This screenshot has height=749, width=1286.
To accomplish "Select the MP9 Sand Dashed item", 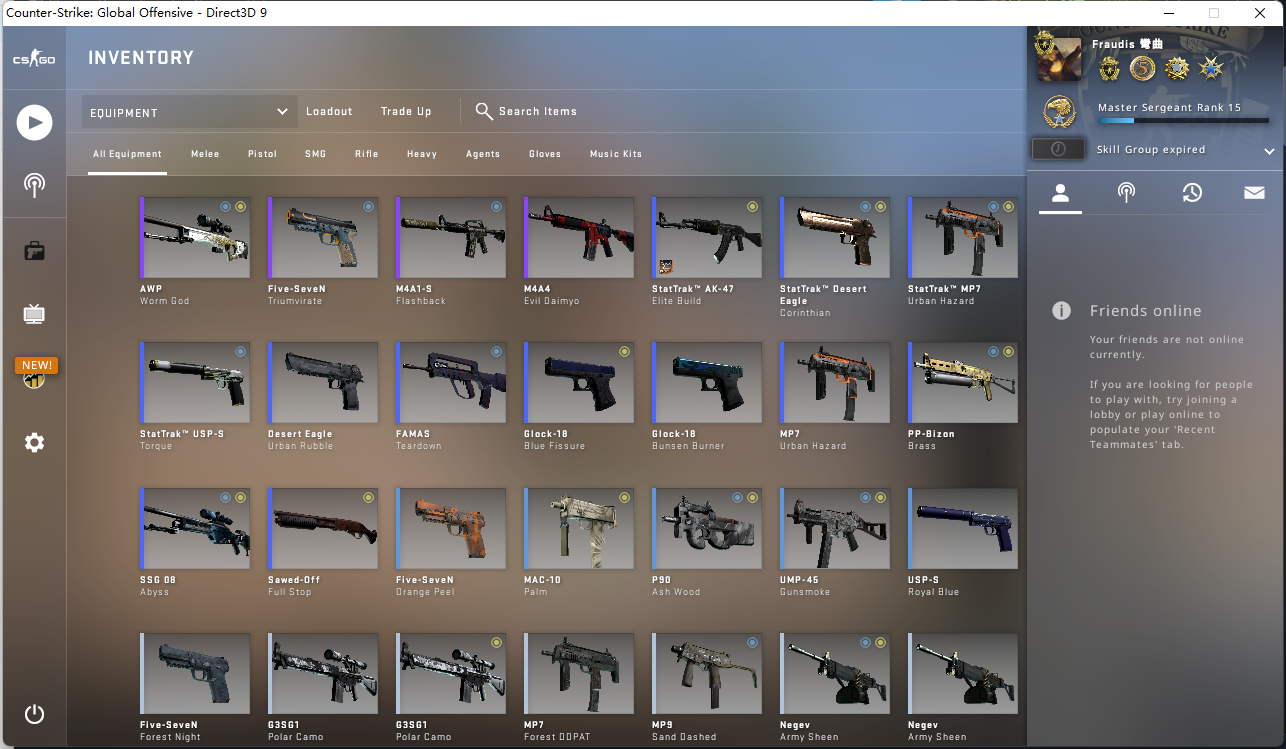I will (x=707, y=673).
